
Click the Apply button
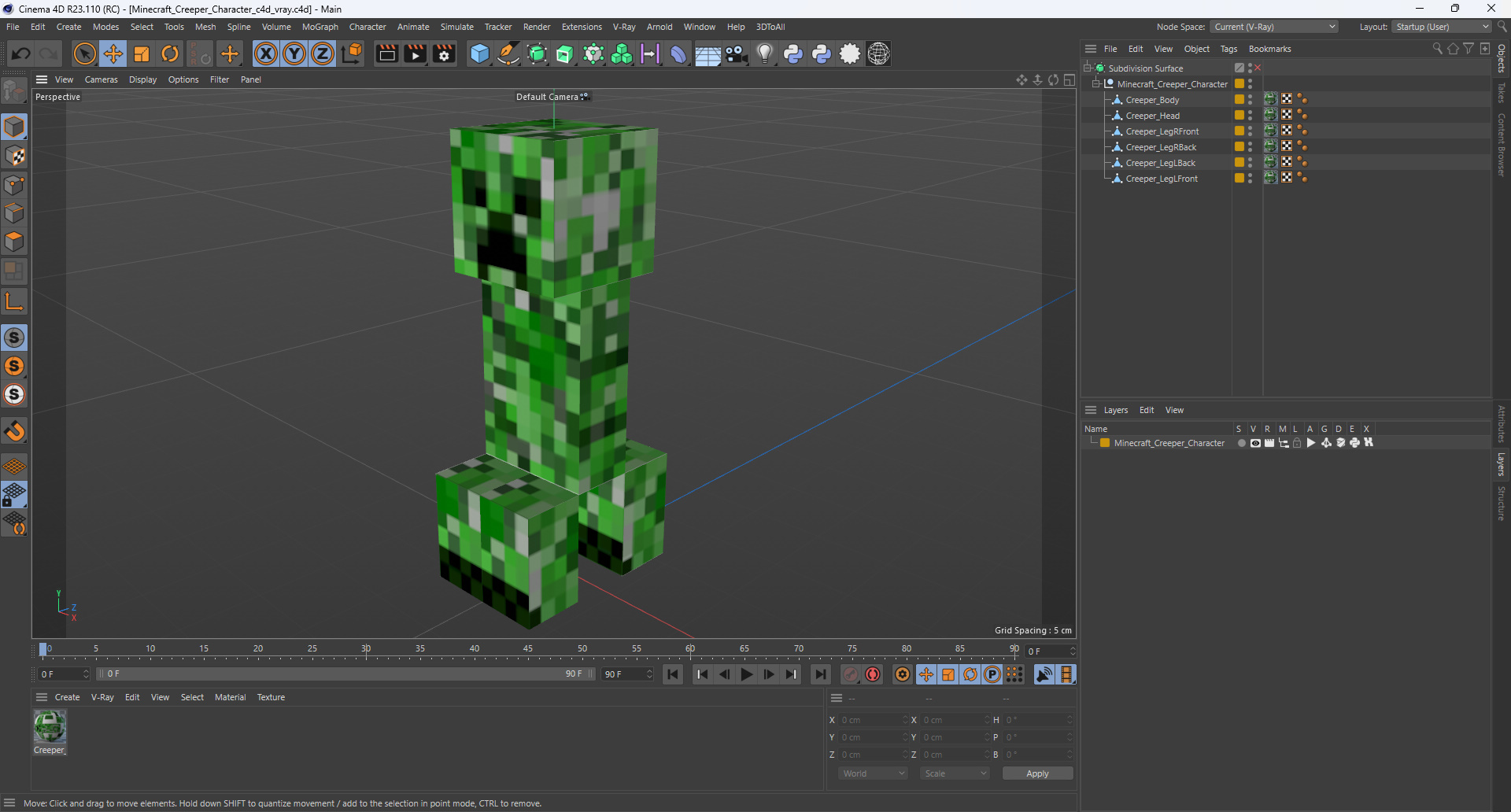1037,773
